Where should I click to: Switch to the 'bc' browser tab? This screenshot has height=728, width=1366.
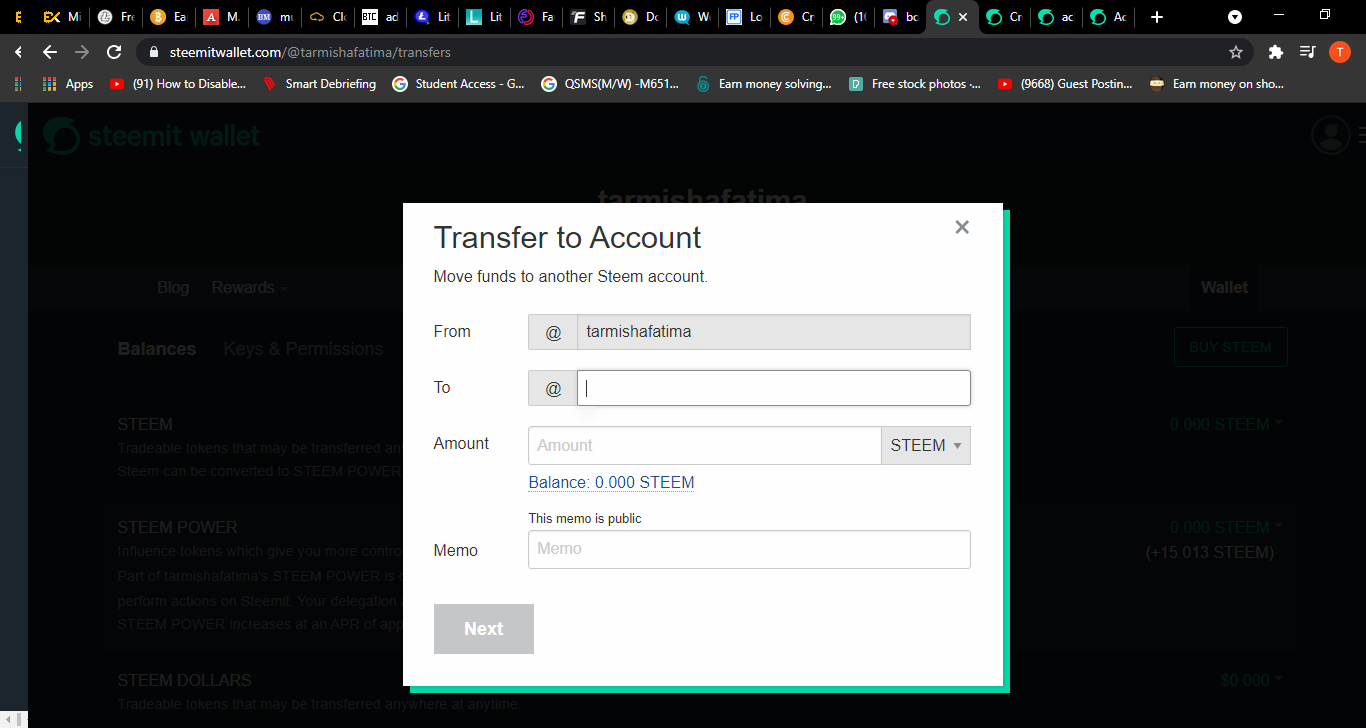[902, 17]
